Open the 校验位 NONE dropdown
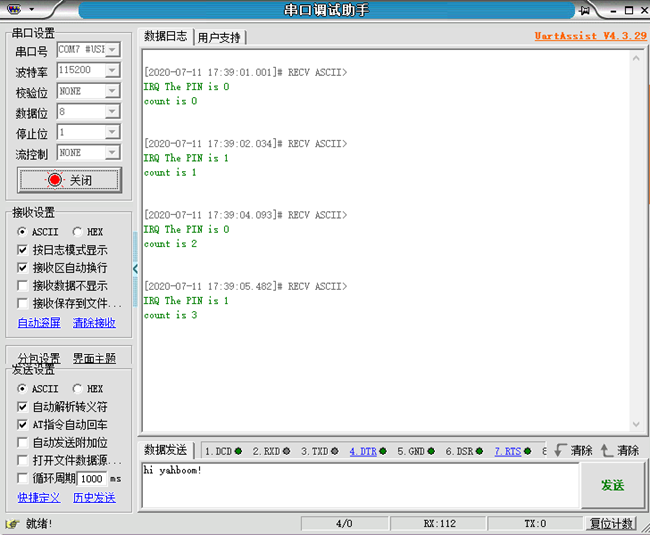Screen dimensions: 650x535 point(112,91)
